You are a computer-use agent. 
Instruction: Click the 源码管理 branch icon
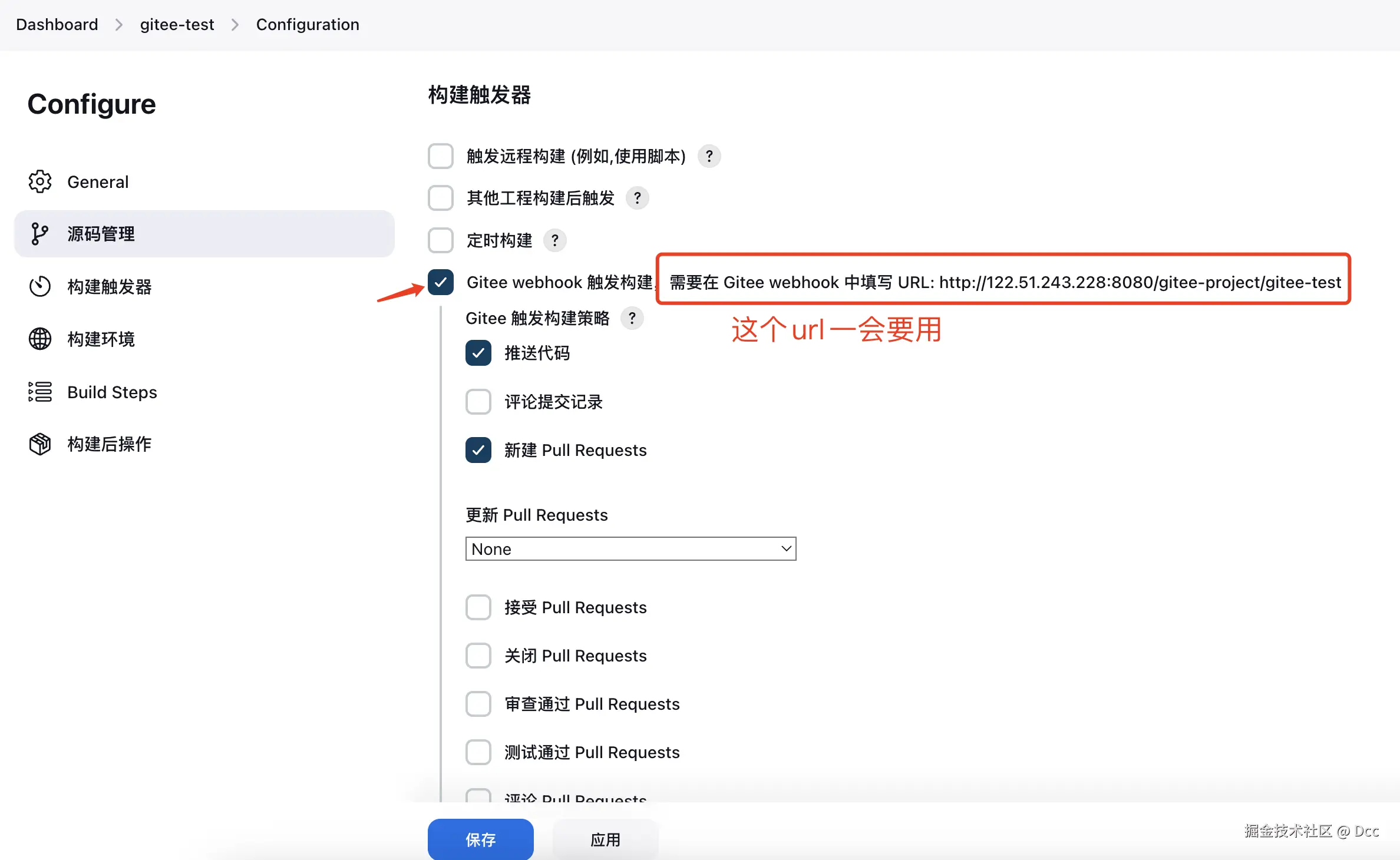[x=39, y=234]
